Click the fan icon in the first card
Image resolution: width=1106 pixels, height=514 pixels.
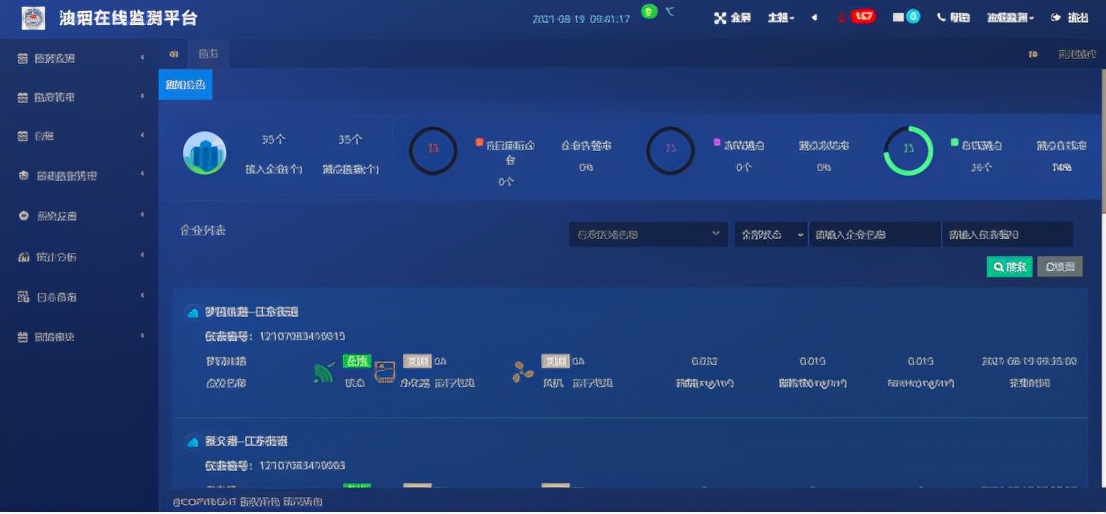point(523,372)
